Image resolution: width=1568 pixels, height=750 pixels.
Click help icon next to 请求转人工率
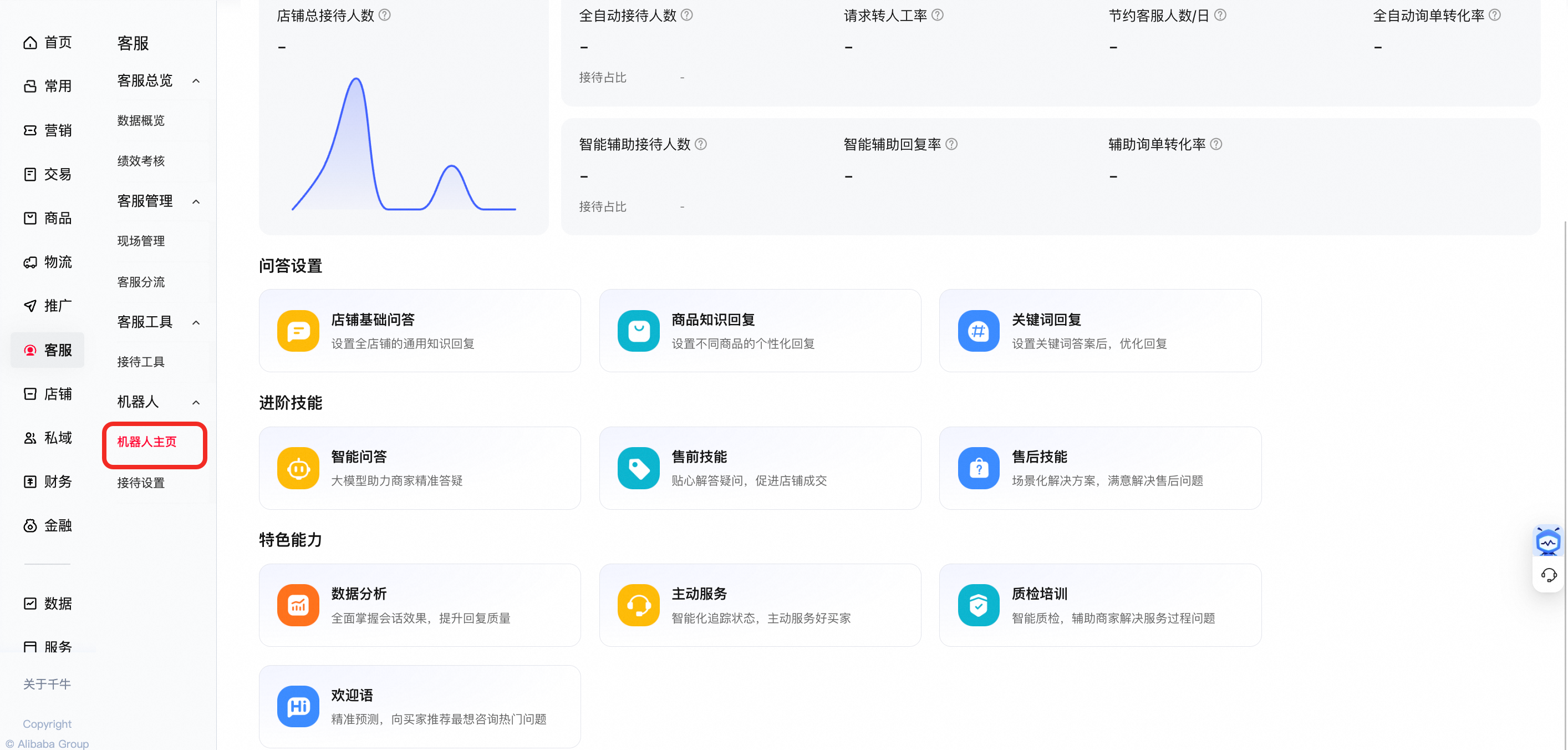[x=938, y=14]
